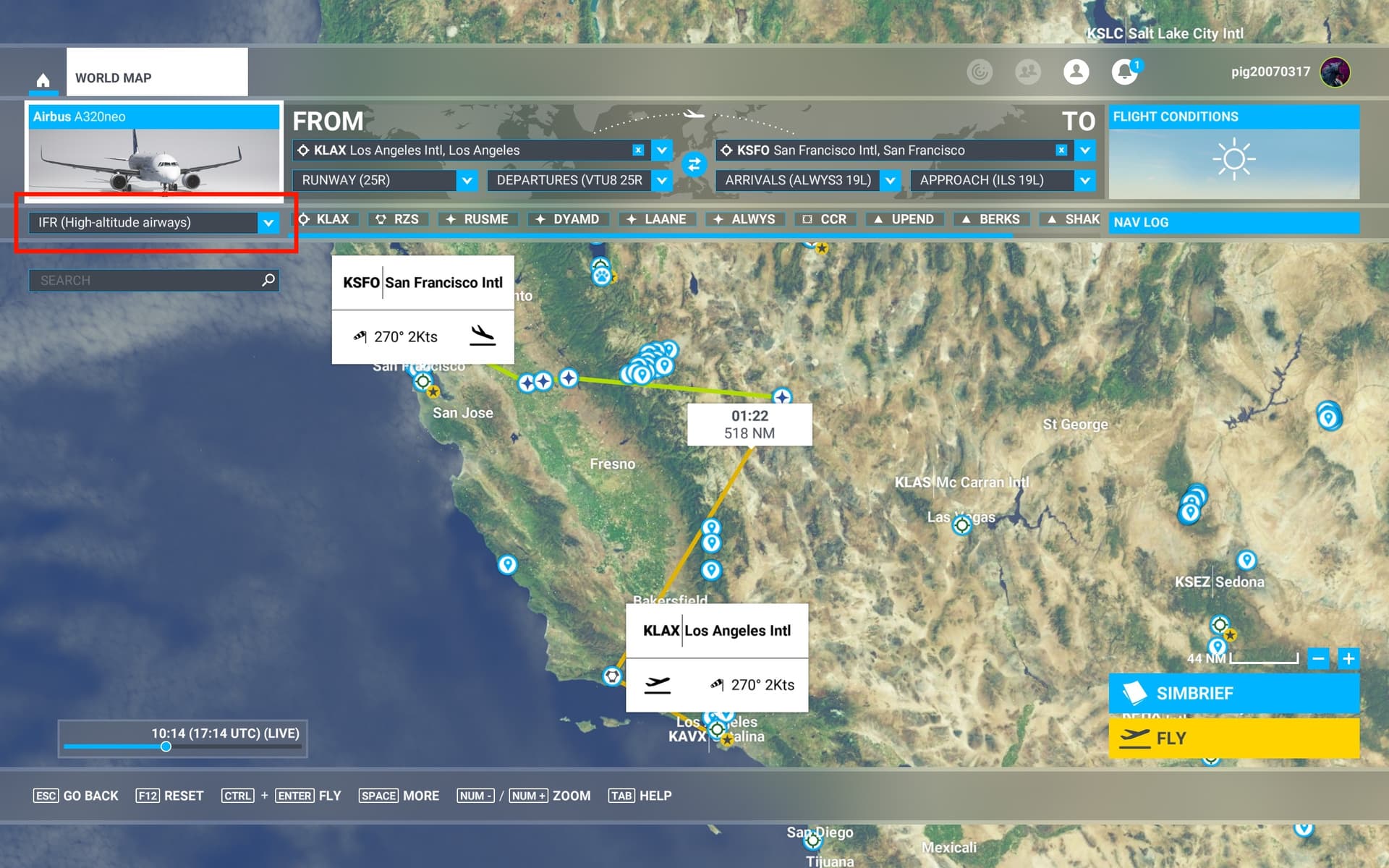This screenshot has width=1389, height=868.
Task: Zoom out the map with minus
Action: pos(1318,658)
